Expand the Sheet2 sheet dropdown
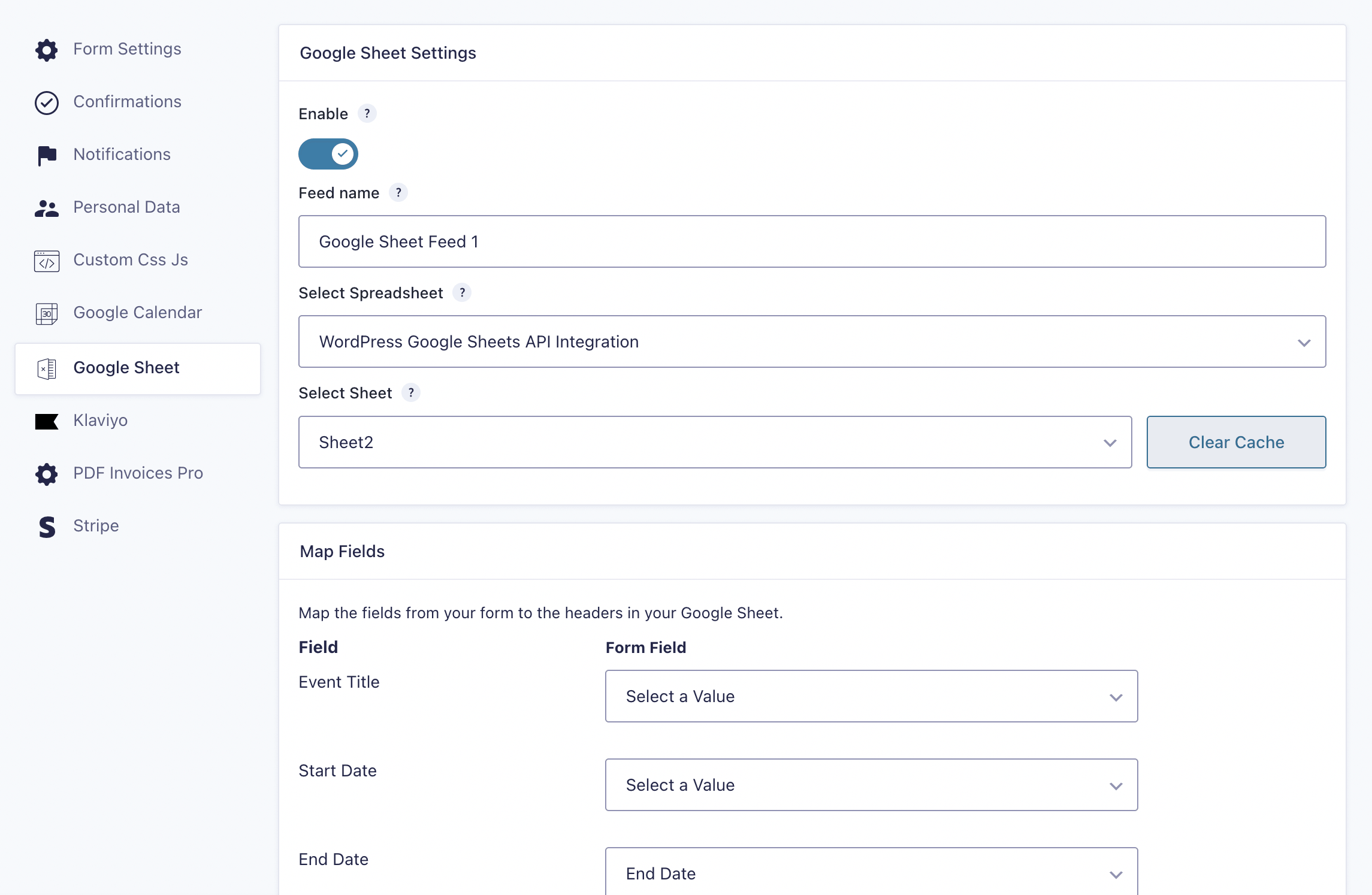The height and width of the screenshot is (895, 1372). point(715,442)
